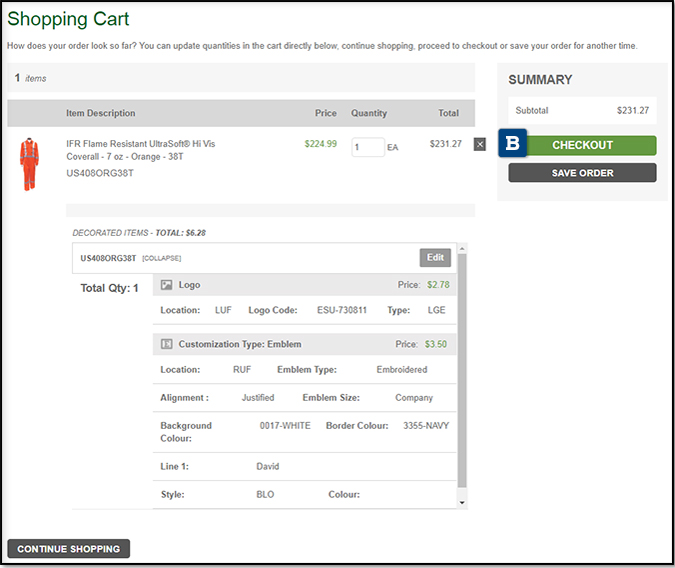Click the Save Order button
Viewport: 675px width, 568px height.
[582, 173]
